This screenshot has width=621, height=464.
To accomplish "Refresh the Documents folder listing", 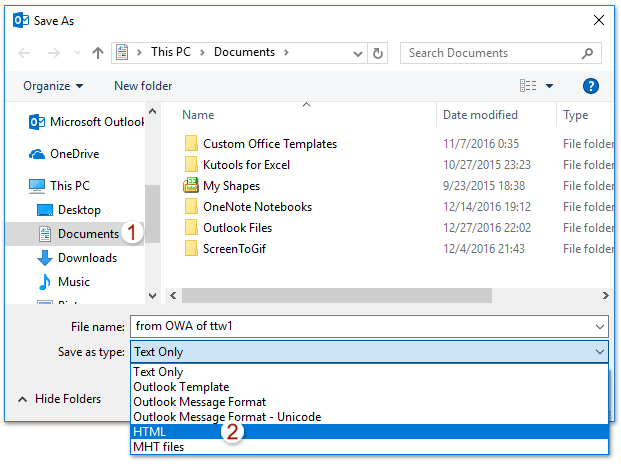I will 377,53.
